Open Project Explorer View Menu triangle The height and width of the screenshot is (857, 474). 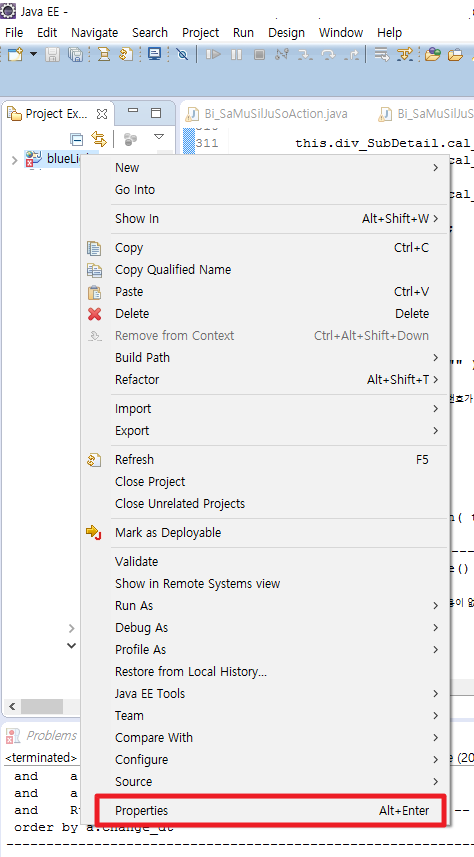(159, 137)
